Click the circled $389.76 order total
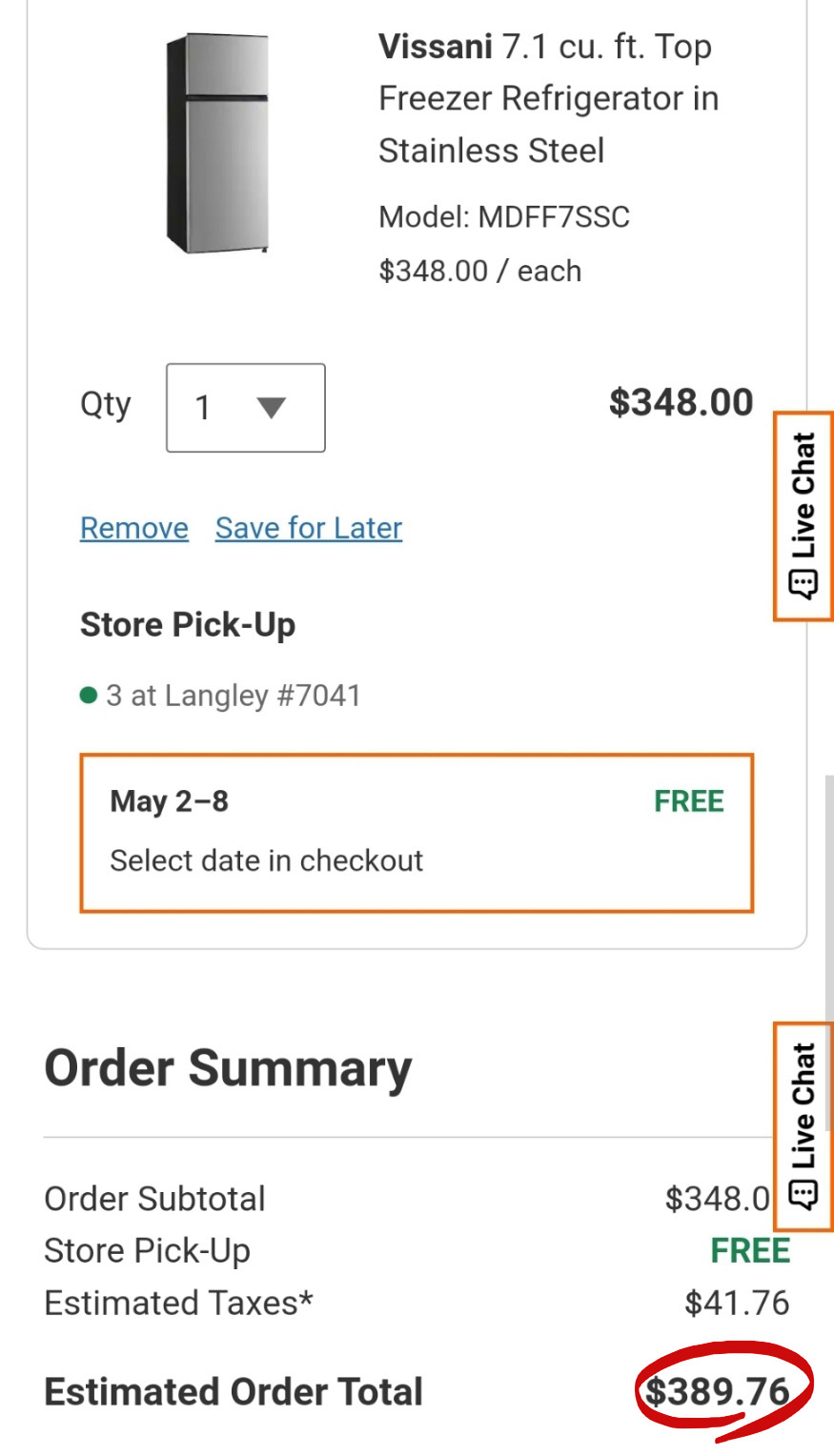Screen dimensions: 834x1456 pyautogui.click(x=719, y=1392)
